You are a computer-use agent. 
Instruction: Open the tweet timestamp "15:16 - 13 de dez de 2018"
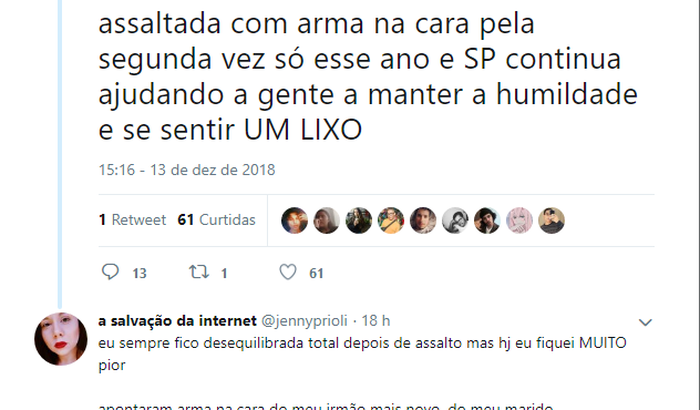(187, 169)
